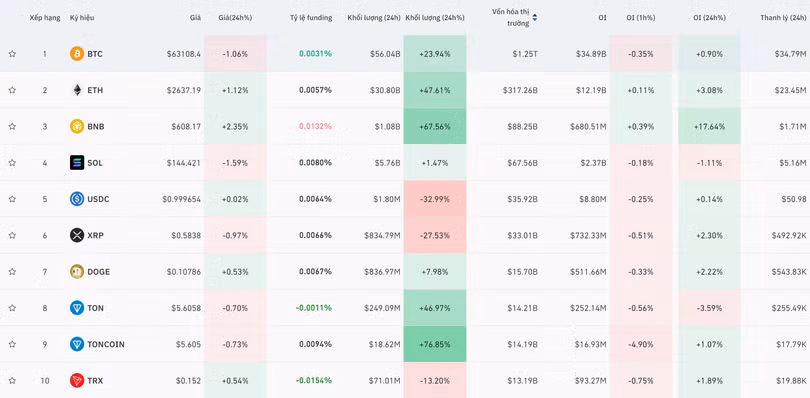Open the DOGE symbol link
Viewport: 810px width, 398px height.
pyautogui.click(x=99, y=271)
